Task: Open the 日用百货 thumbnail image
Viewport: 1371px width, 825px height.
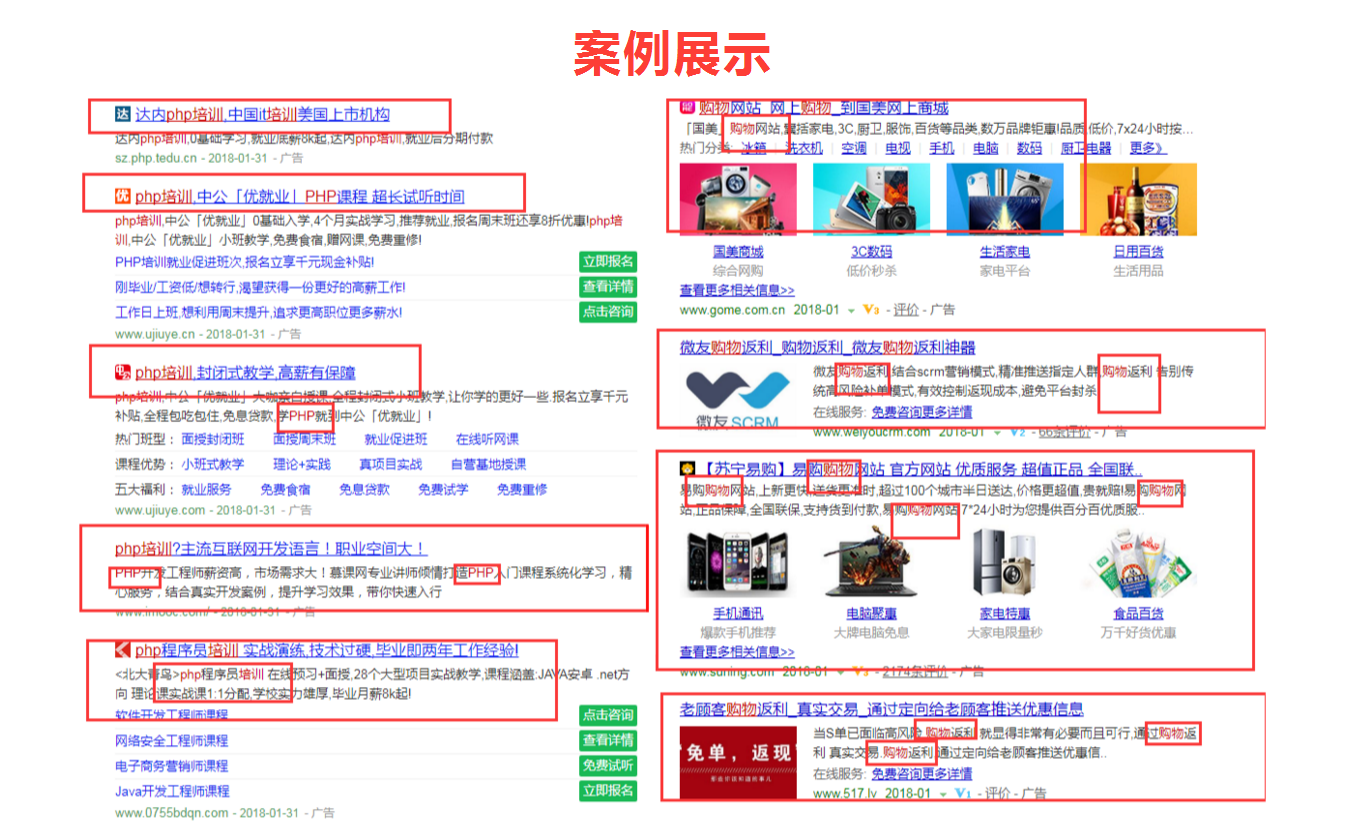Action: click(x=1138, y=199)
